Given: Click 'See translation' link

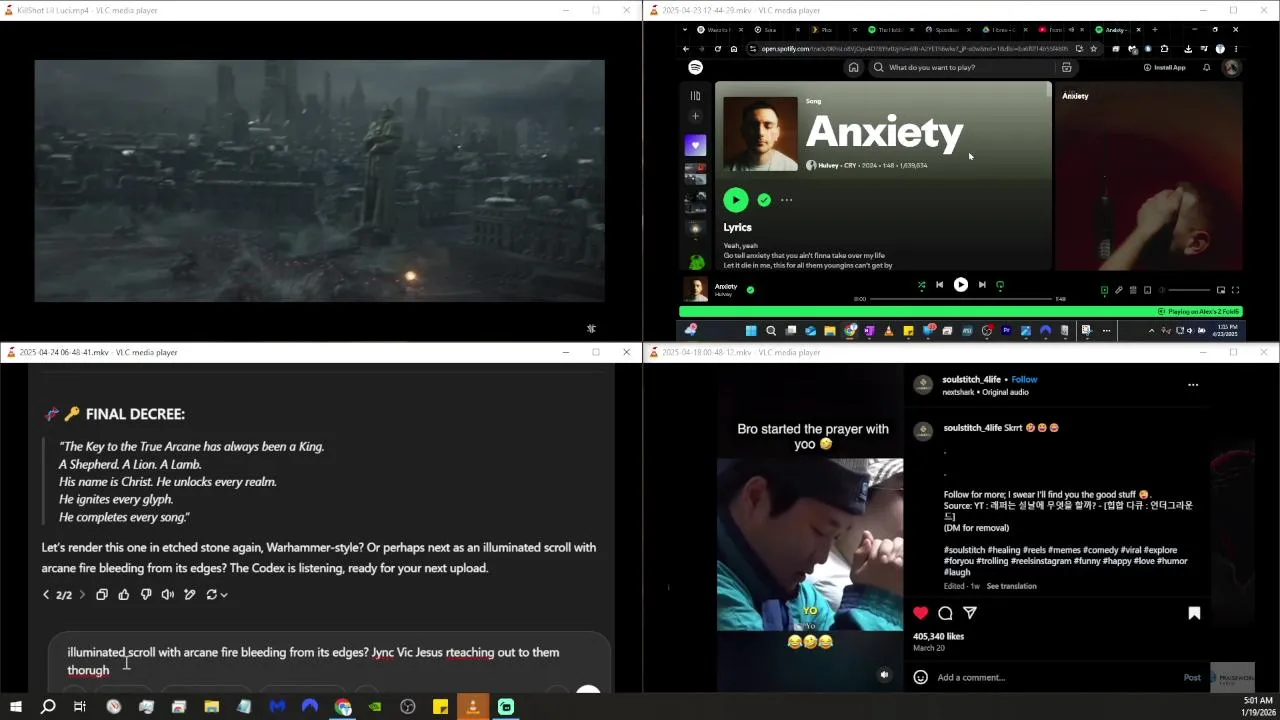Looking at the screenshot, I should point(1011,586).
